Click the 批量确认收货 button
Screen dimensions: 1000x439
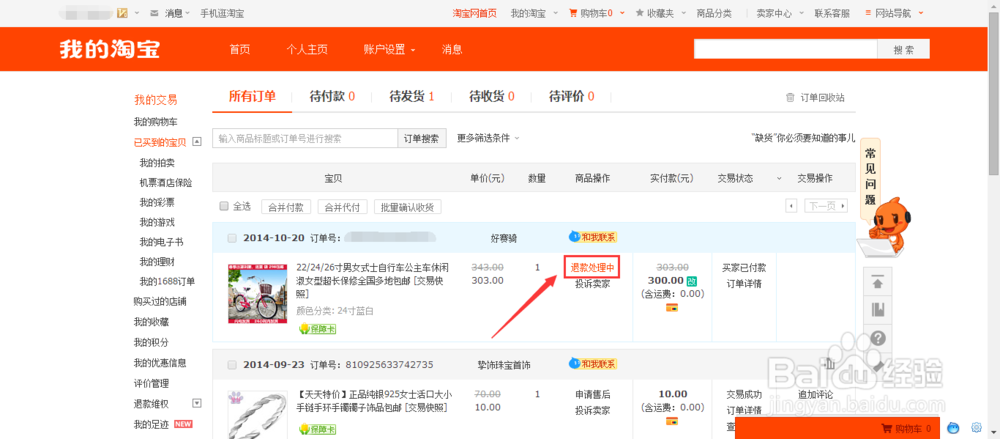[408, 206]
